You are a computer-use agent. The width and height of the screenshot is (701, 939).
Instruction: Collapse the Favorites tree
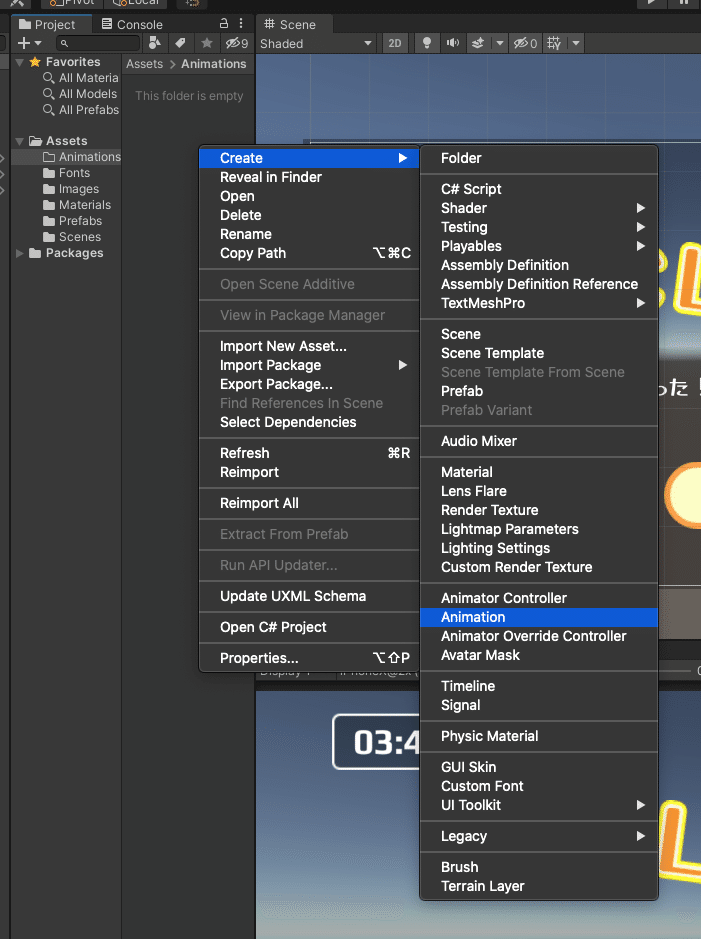(x=19, y=62)
